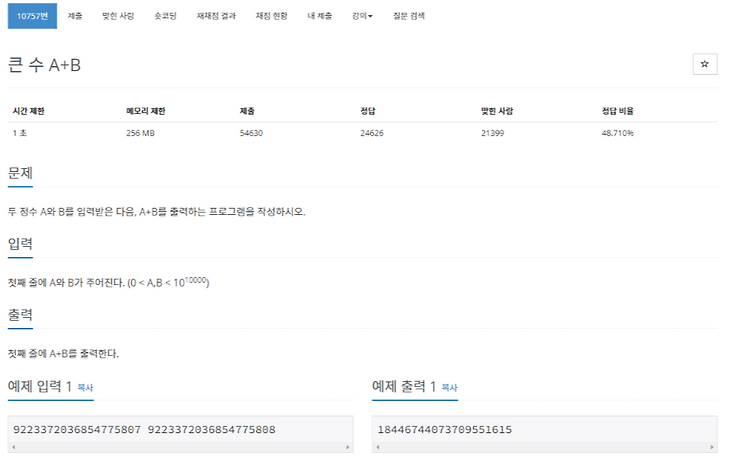Select the example output 18446744073709551615
This screenshot has width=750, height=461.
point(445,429)
